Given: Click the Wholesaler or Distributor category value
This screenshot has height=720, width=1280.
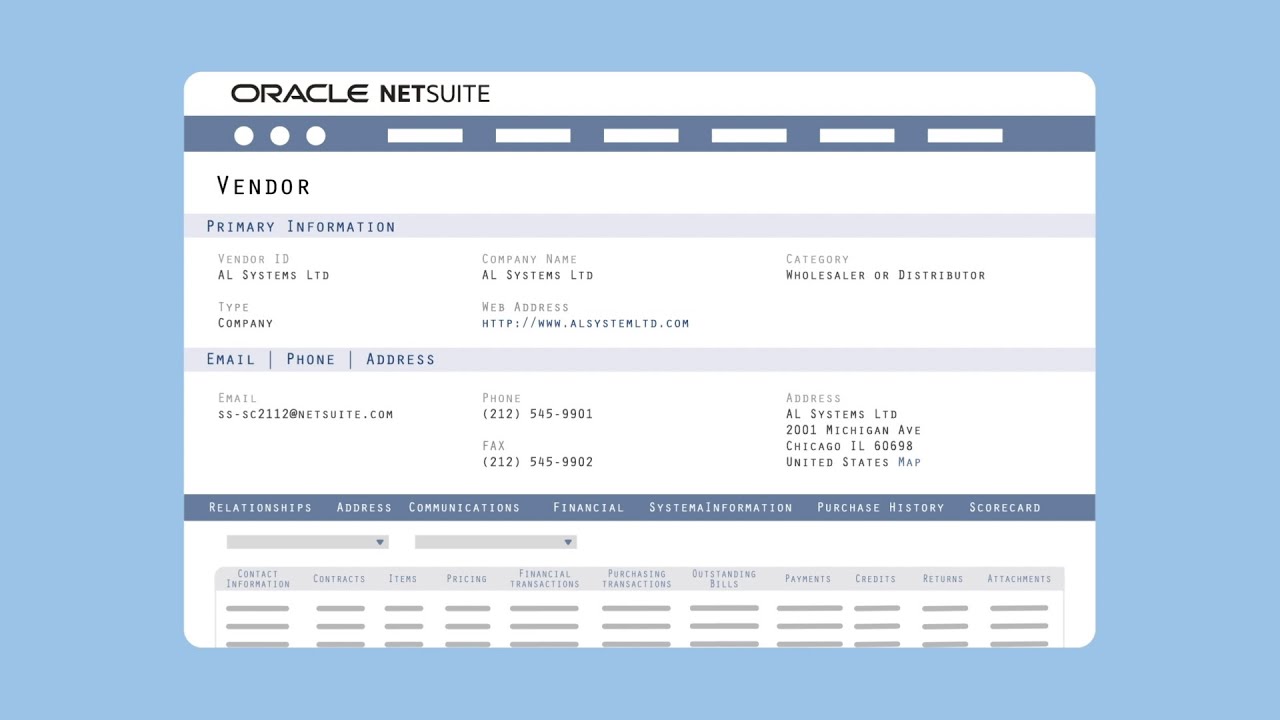Looking at the screenshot, I should click(885, 275).
